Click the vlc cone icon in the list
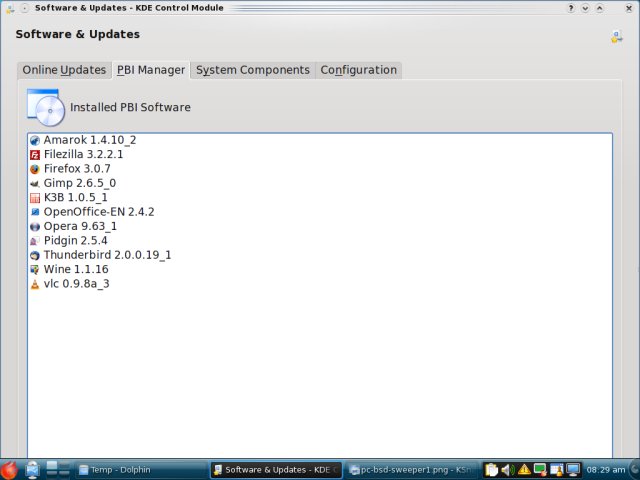The width and height of the screenshot is (640, 480). point(35,284)
